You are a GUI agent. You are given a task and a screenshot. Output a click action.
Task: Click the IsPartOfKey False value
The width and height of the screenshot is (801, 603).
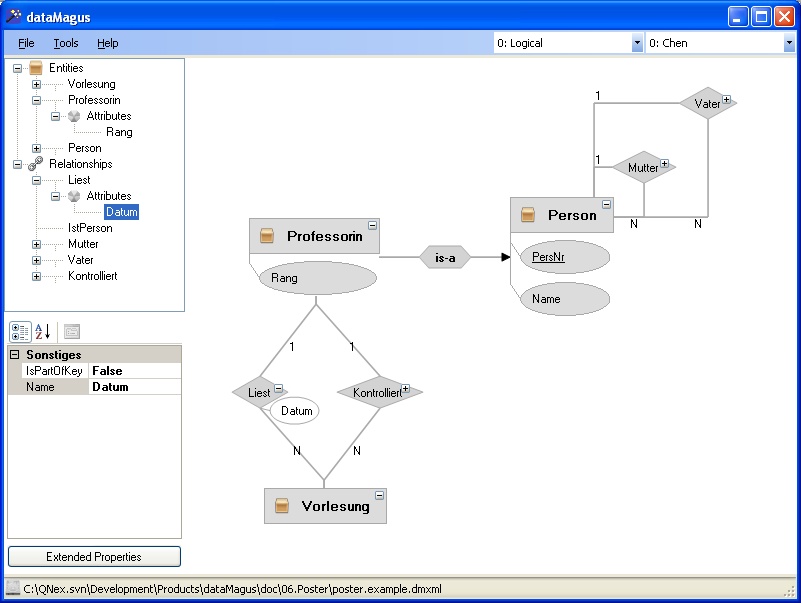(x=135, y=371)
